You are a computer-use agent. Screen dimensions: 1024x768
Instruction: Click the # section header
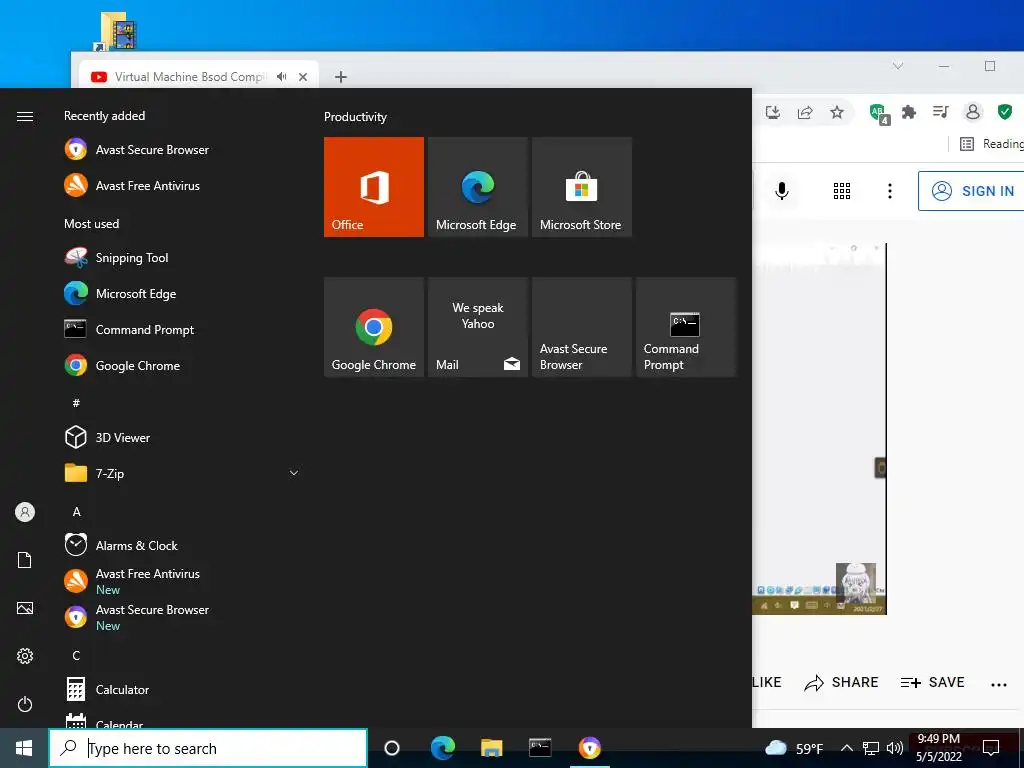point(76,403)
